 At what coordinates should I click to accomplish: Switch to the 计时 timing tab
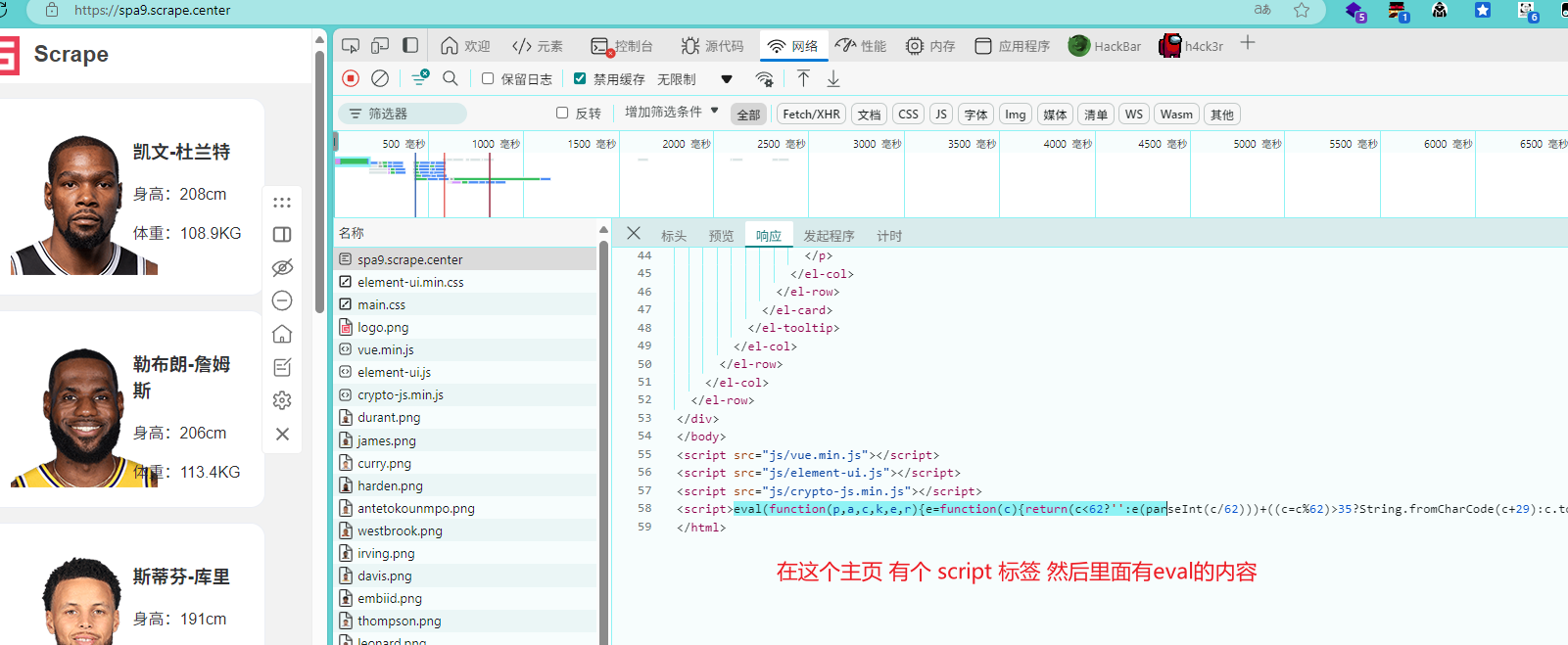889,236
